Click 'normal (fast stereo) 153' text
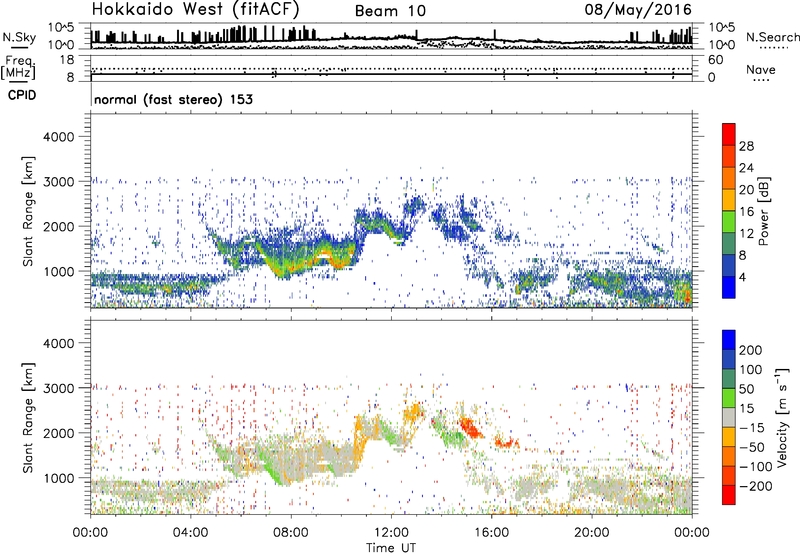Screen dimensions: 800x554 173,99
